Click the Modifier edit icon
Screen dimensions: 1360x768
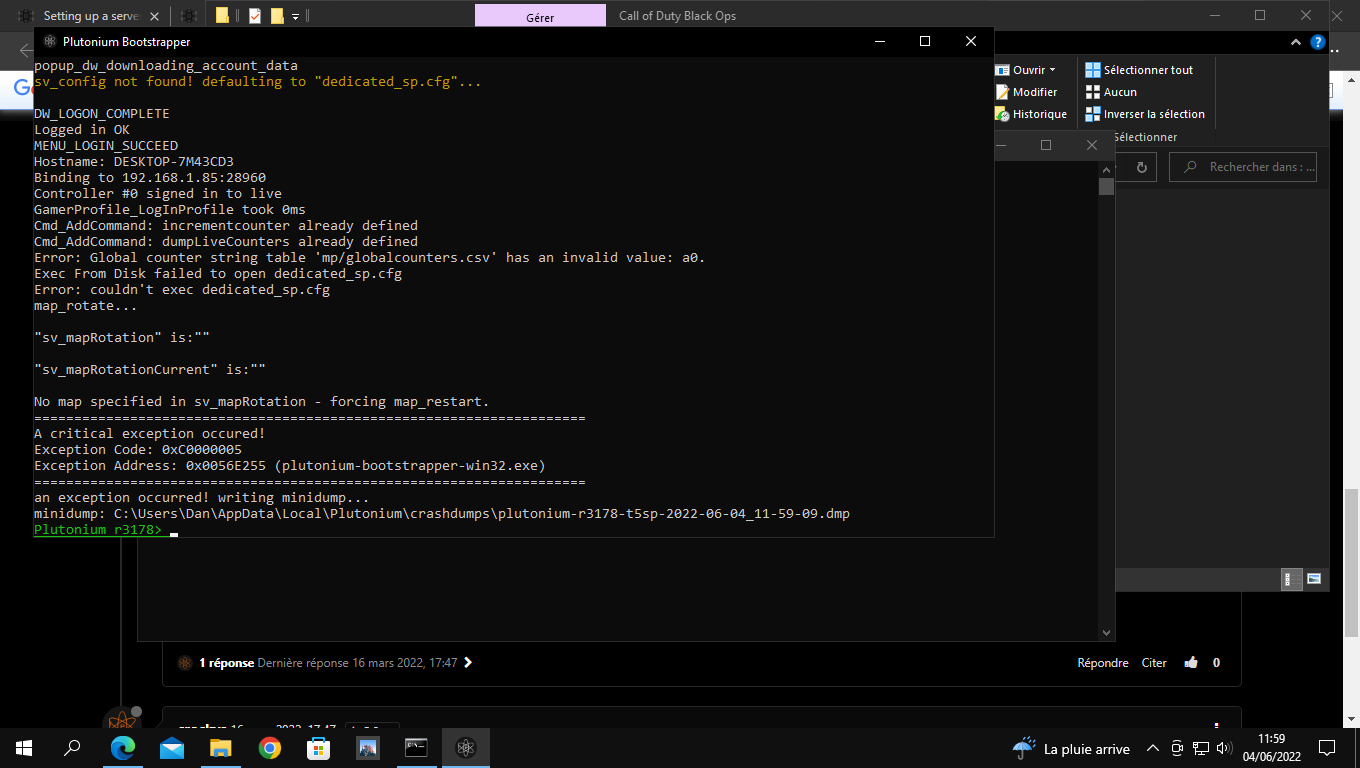click(x=1002, y=92)
